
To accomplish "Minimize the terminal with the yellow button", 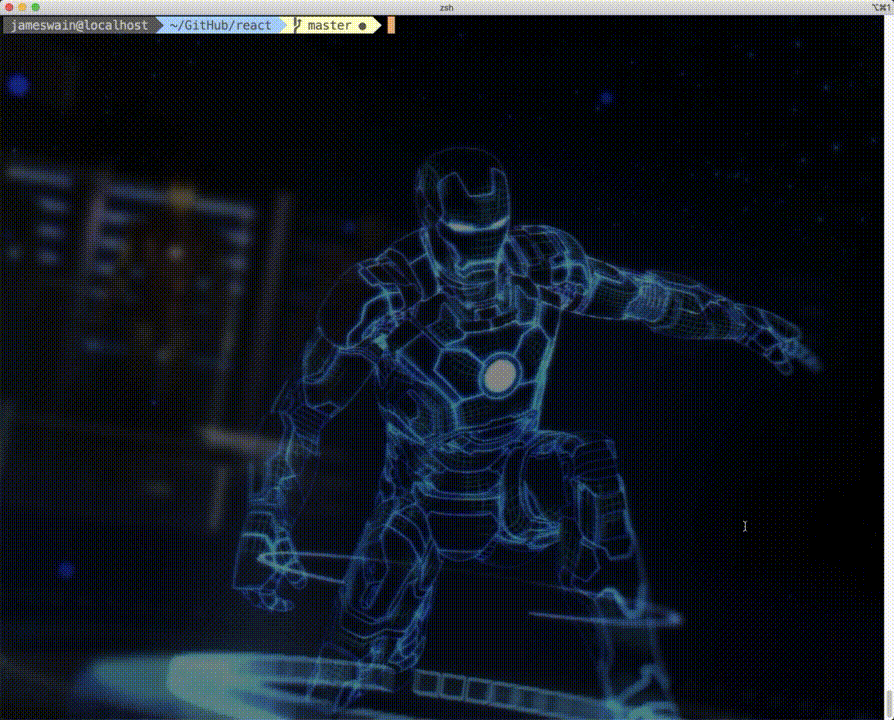I will pyautogui.click(x=22, y=7).
